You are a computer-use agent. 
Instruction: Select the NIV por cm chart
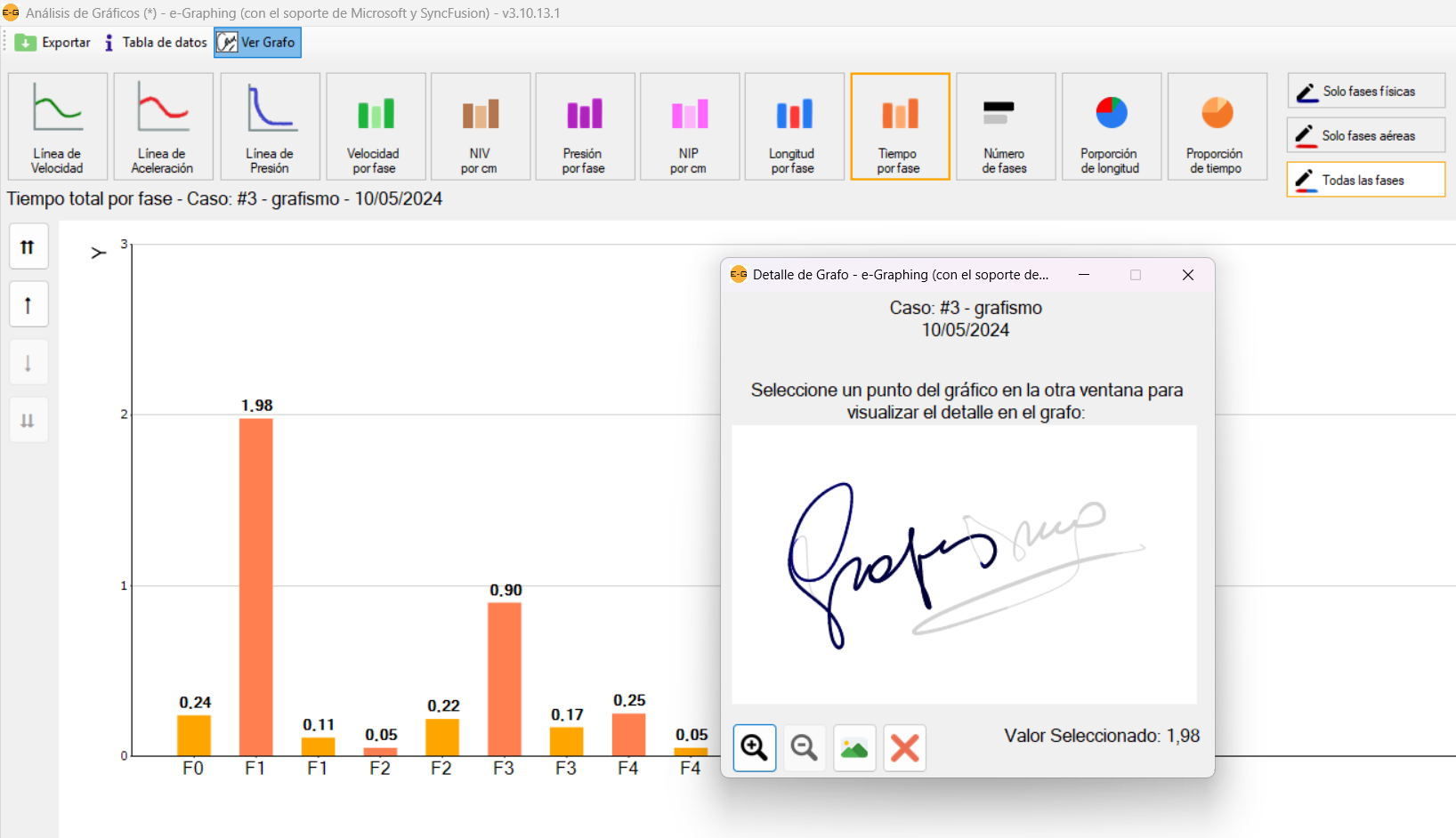[x=480, y=126]
